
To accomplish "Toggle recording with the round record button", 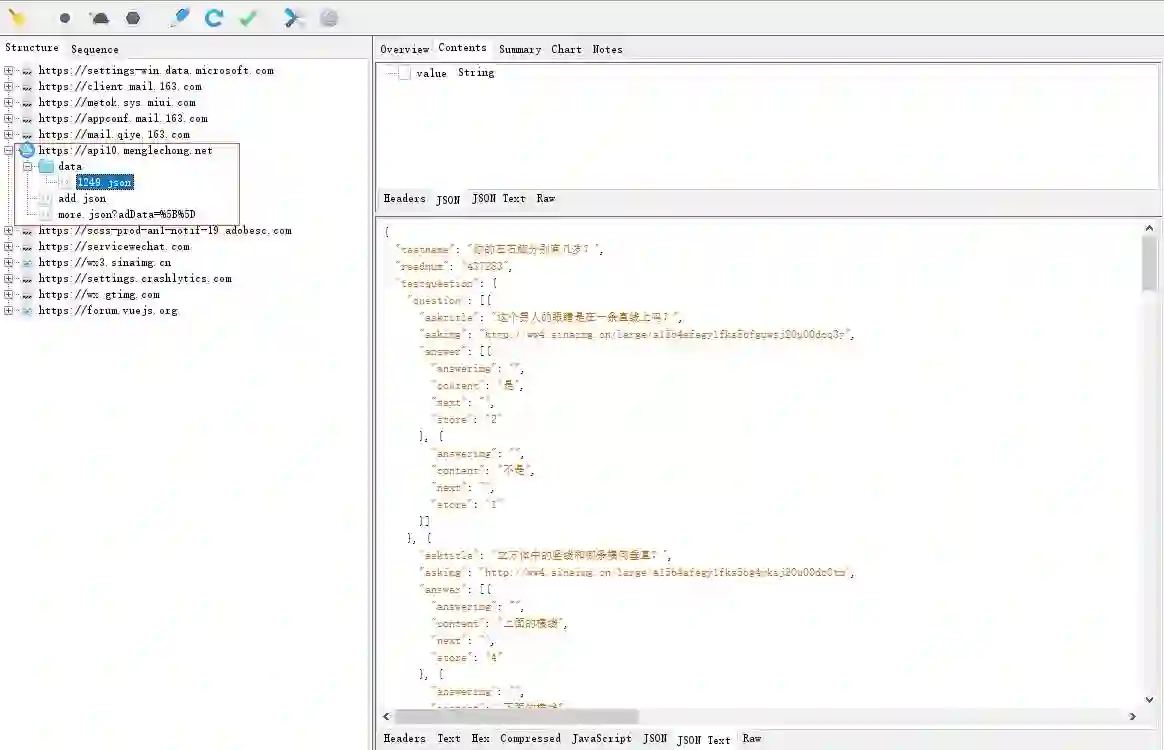I will coord(65,18).
